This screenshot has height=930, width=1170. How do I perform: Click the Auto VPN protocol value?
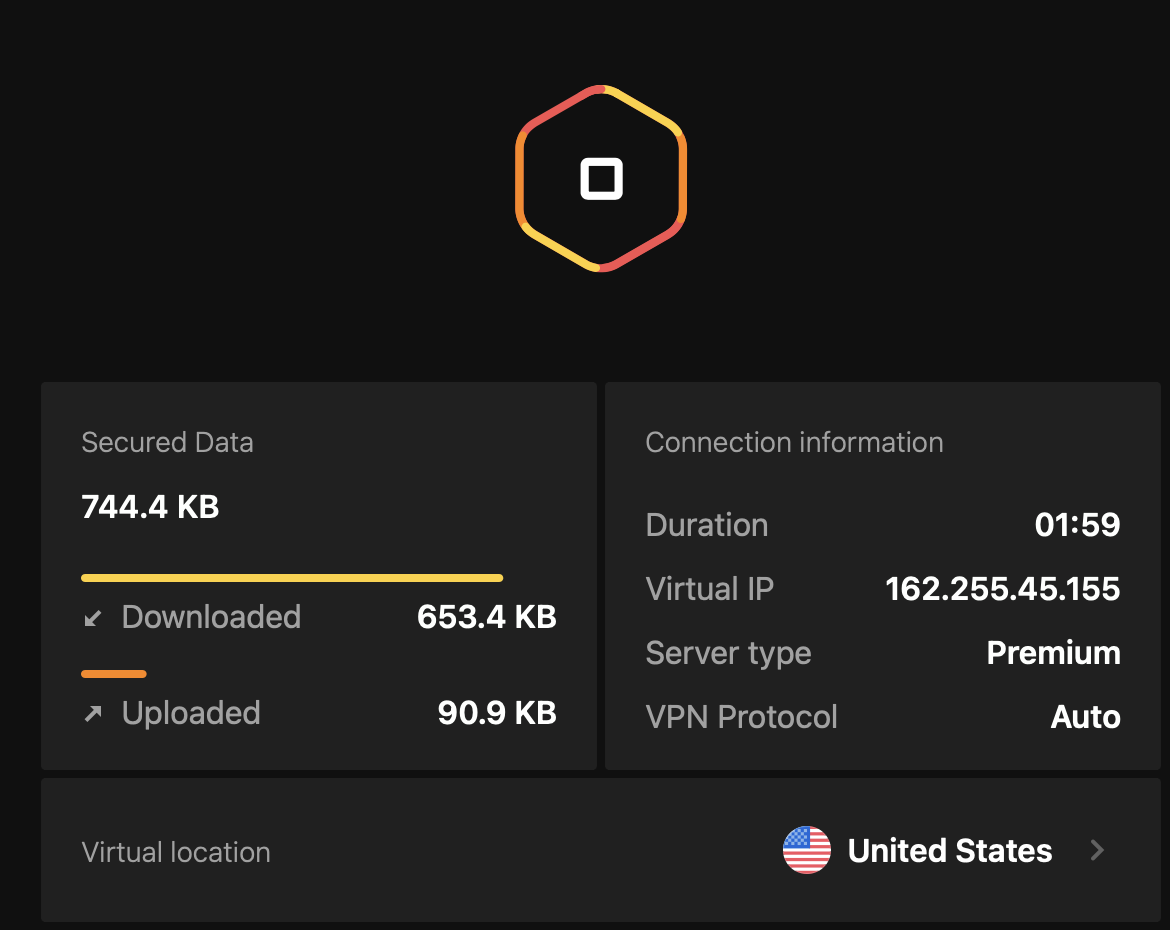pos(1085,717)
